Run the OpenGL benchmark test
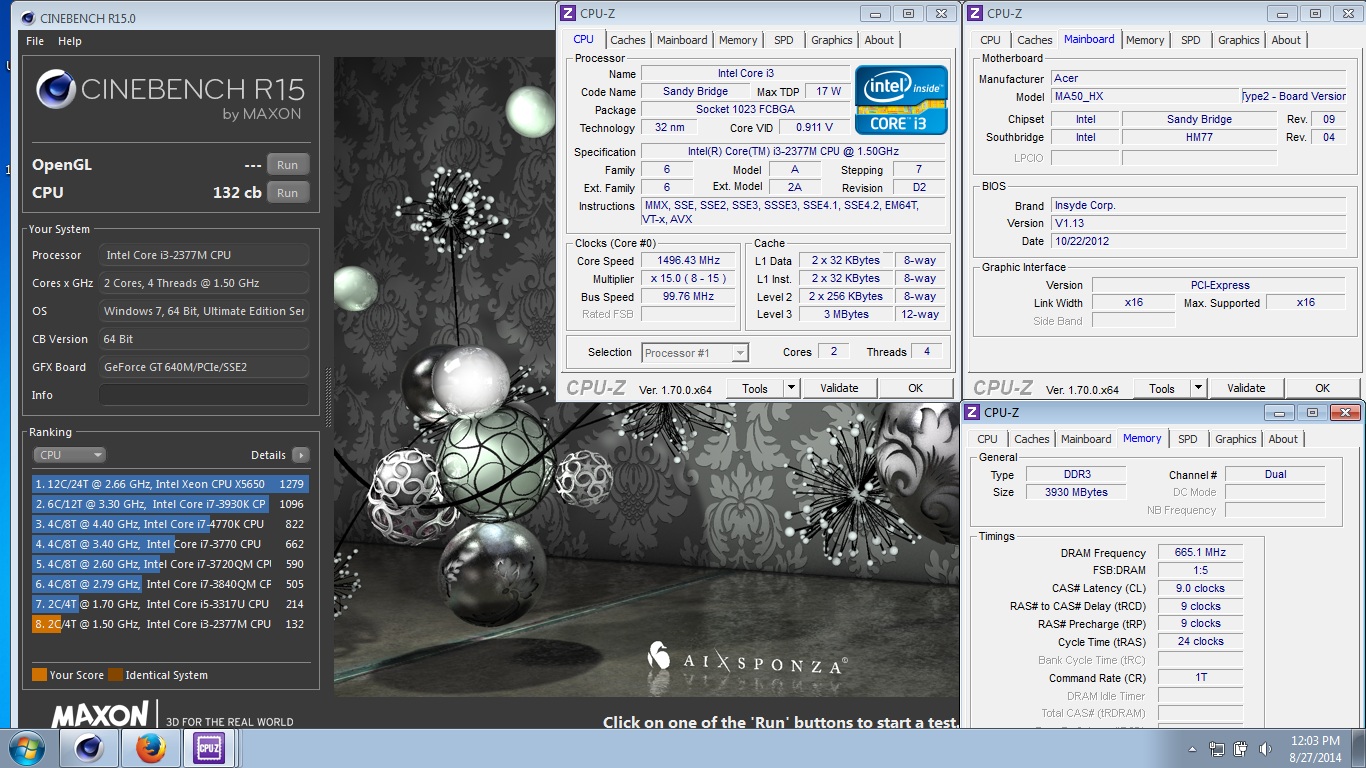The width and height of the screenshot is (1366, 768). (288, 165)
